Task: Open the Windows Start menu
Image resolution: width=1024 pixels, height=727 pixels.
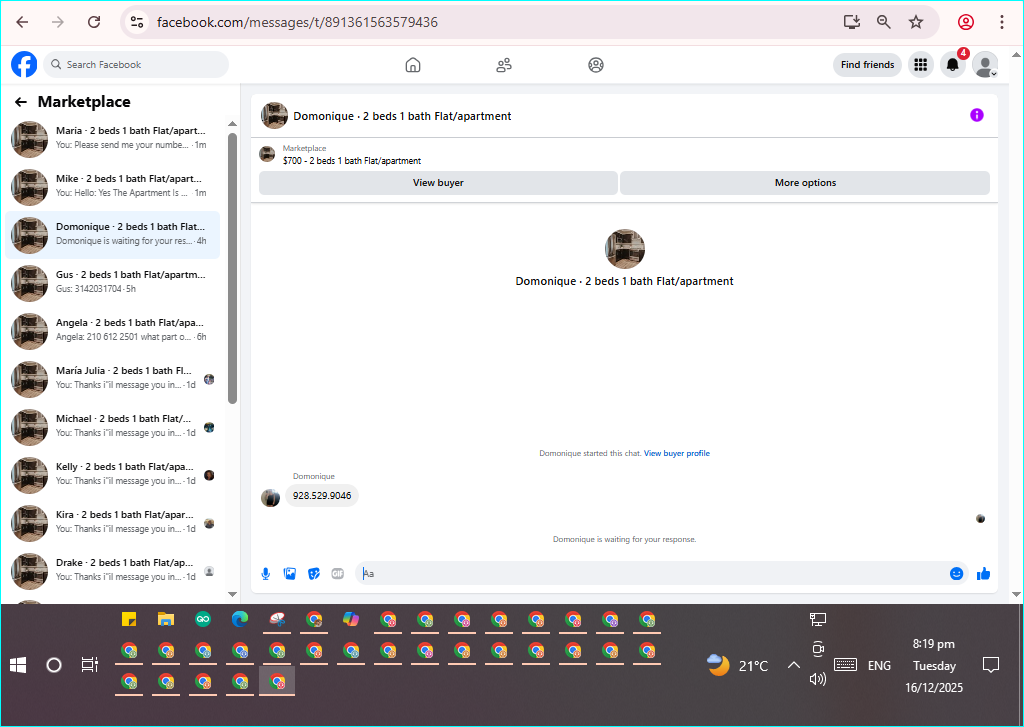Action: tap(18, 666)
